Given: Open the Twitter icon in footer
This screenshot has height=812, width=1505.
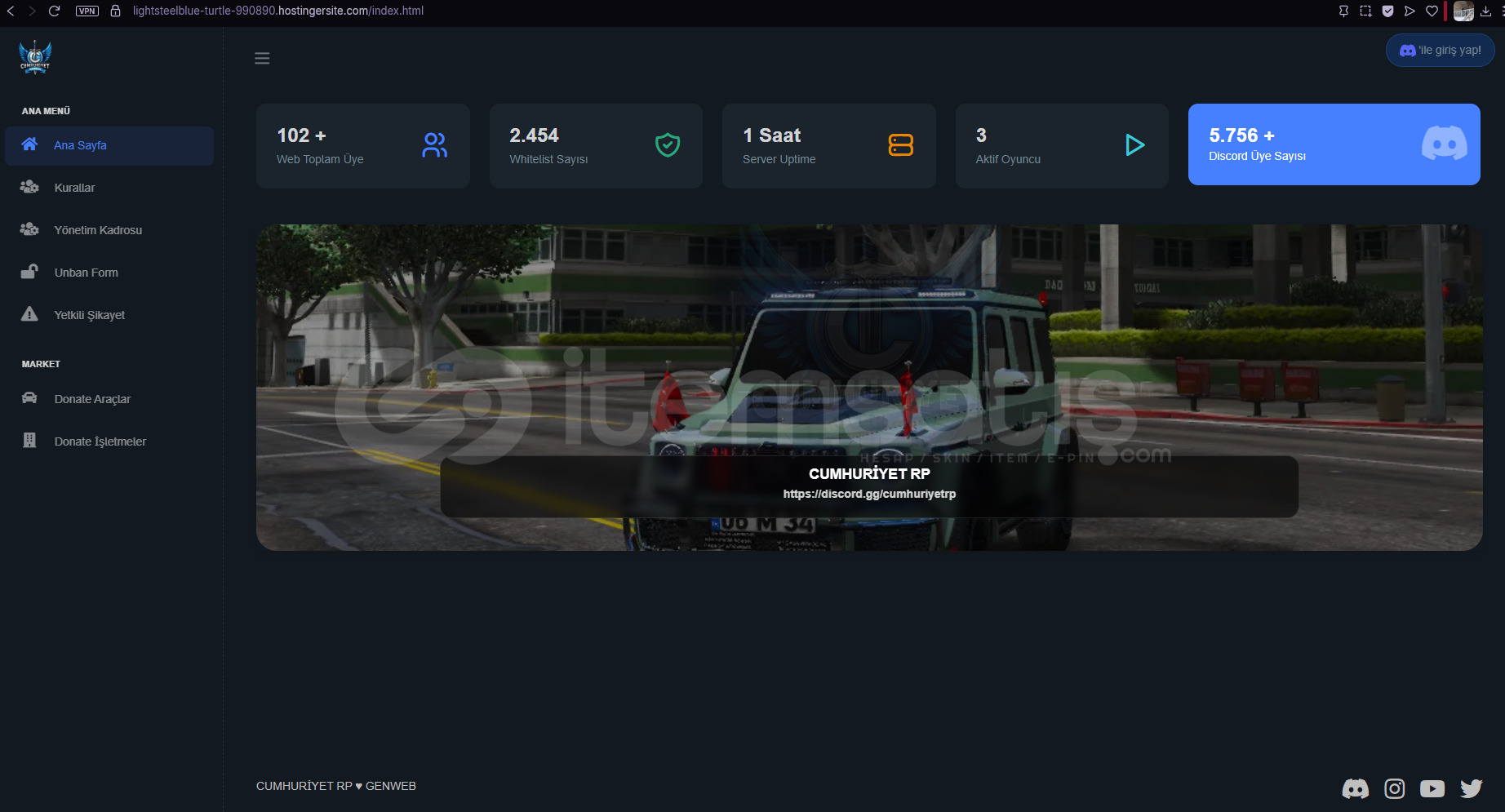Looking at the screenshot, I should click(x=1471, y=788).
